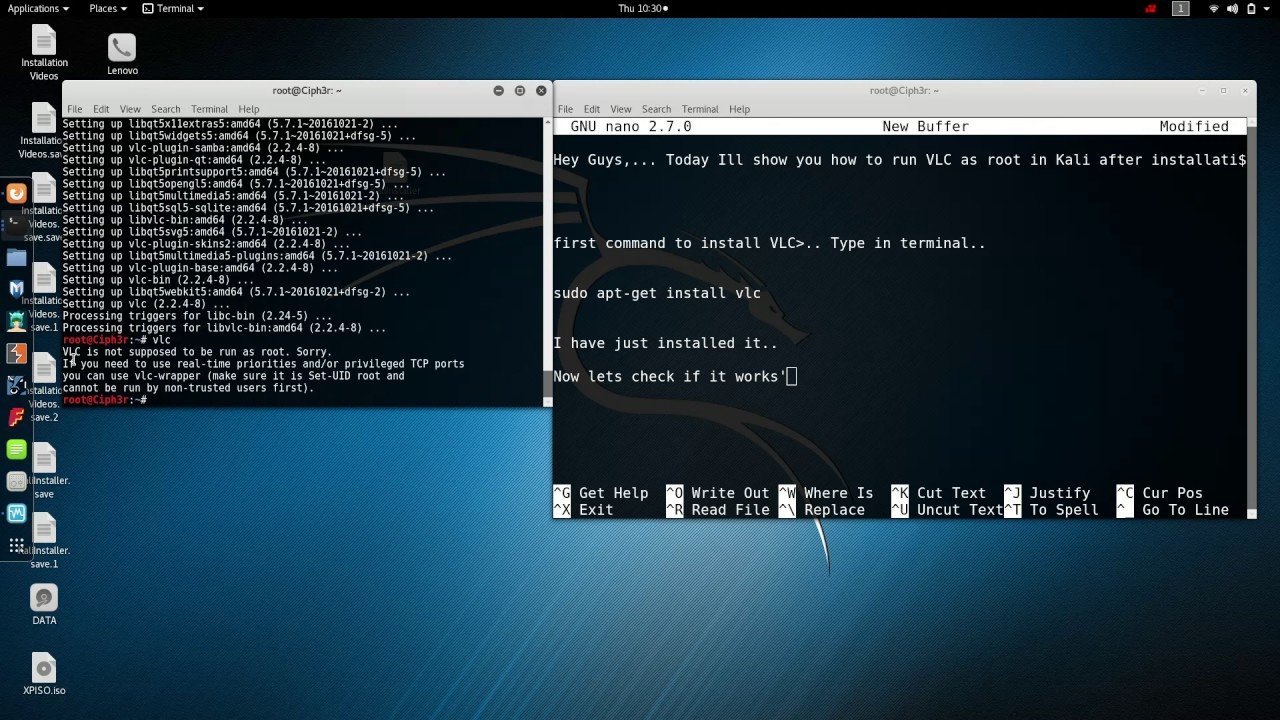Screen dimensions: 1280x720
Task: Expand the system menu arrow in top bar
Action: coord(1268,8)
